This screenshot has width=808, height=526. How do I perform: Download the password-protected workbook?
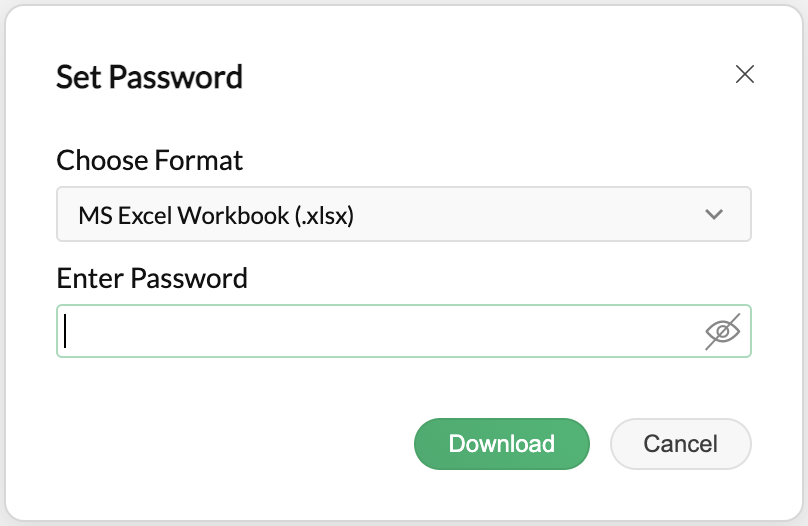[x=501, y=444]
